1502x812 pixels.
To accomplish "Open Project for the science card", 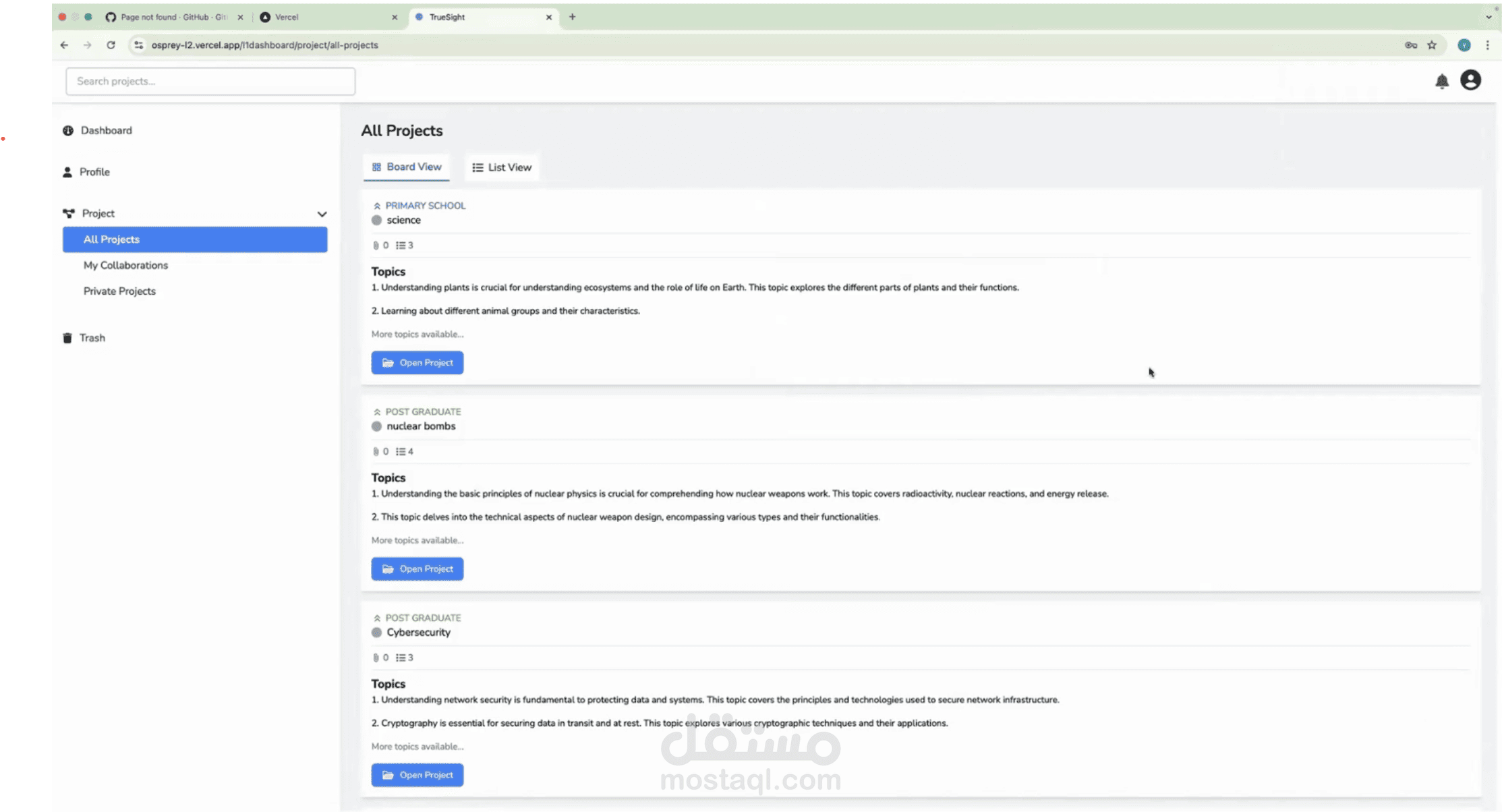I will click(417, 363).
